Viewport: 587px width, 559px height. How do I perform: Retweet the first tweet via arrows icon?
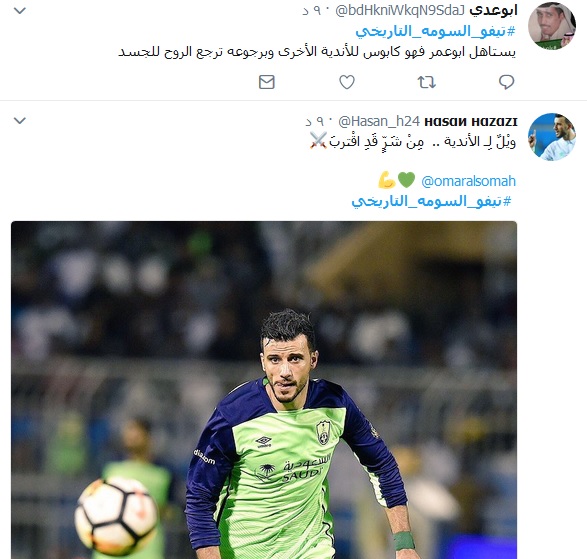(x=426, y=82)
